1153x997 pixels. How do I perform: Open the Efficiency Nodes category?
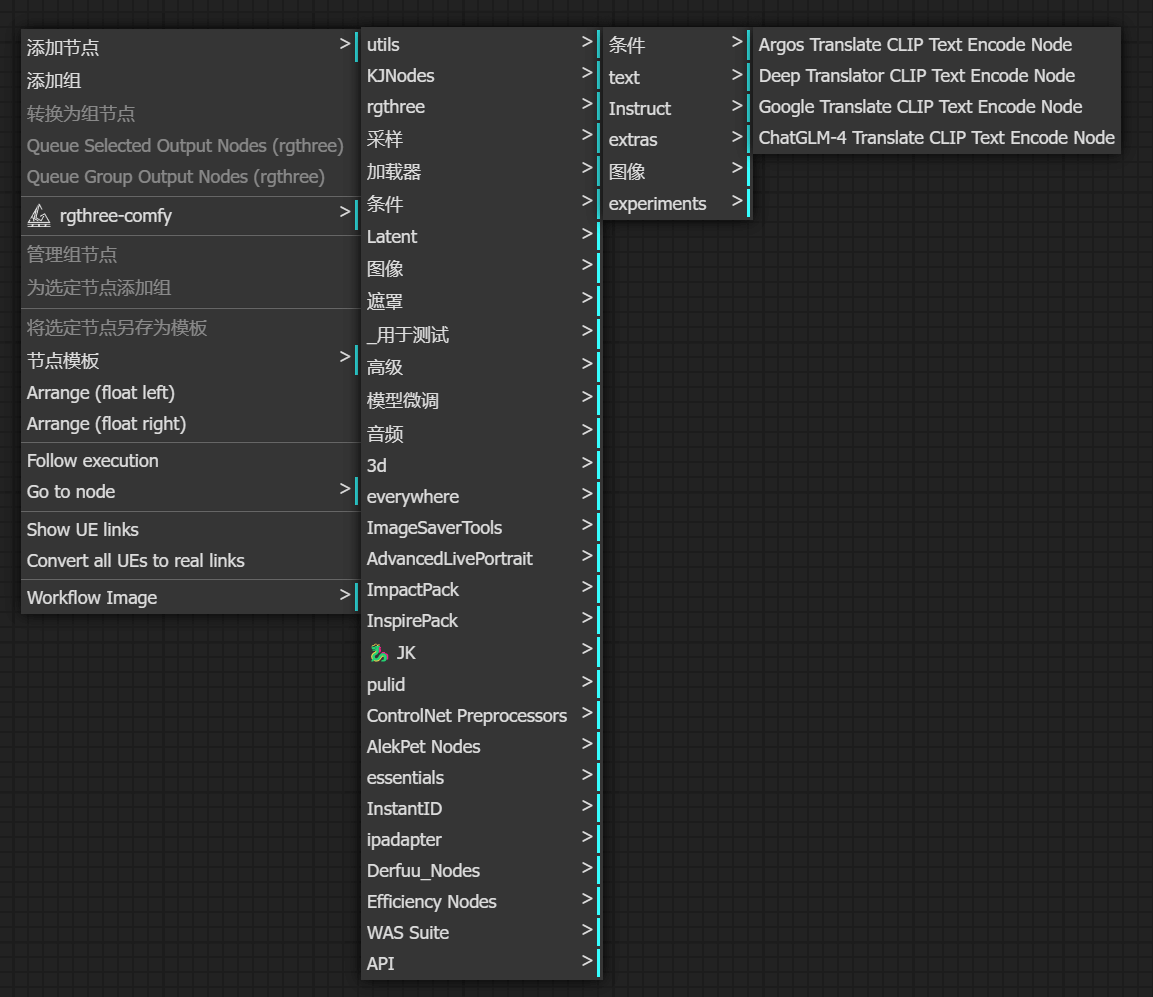click(x=479, y=901)
